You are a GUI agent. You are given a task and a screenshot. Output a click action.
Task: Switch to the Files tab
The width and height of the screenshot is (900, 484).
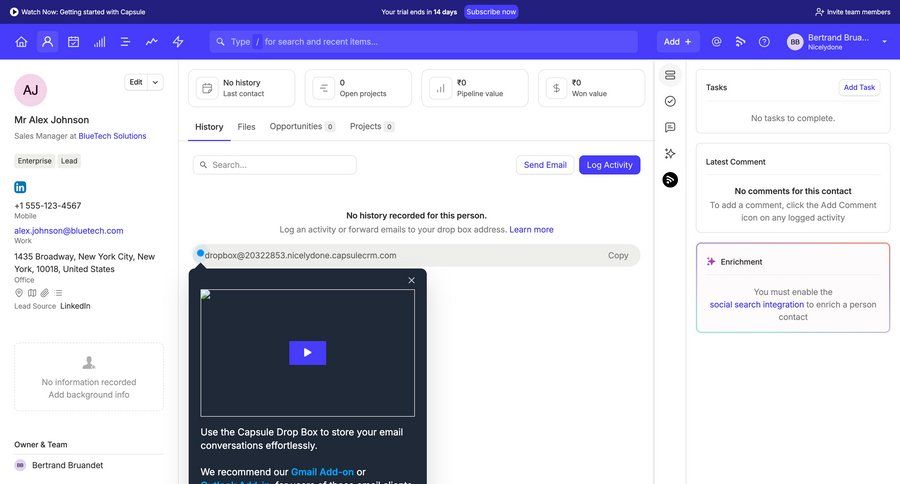point(246,127)
